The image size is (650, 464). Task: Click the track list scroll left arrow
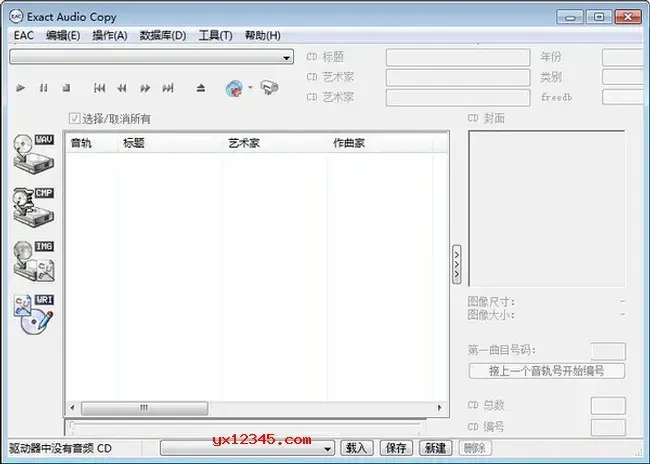click(x=73, y=408)
